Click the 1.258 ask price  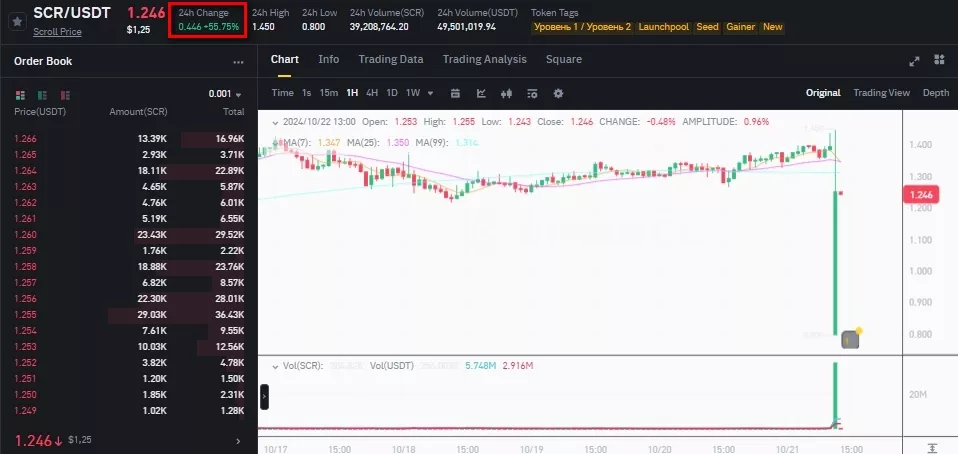pos(25,266)
